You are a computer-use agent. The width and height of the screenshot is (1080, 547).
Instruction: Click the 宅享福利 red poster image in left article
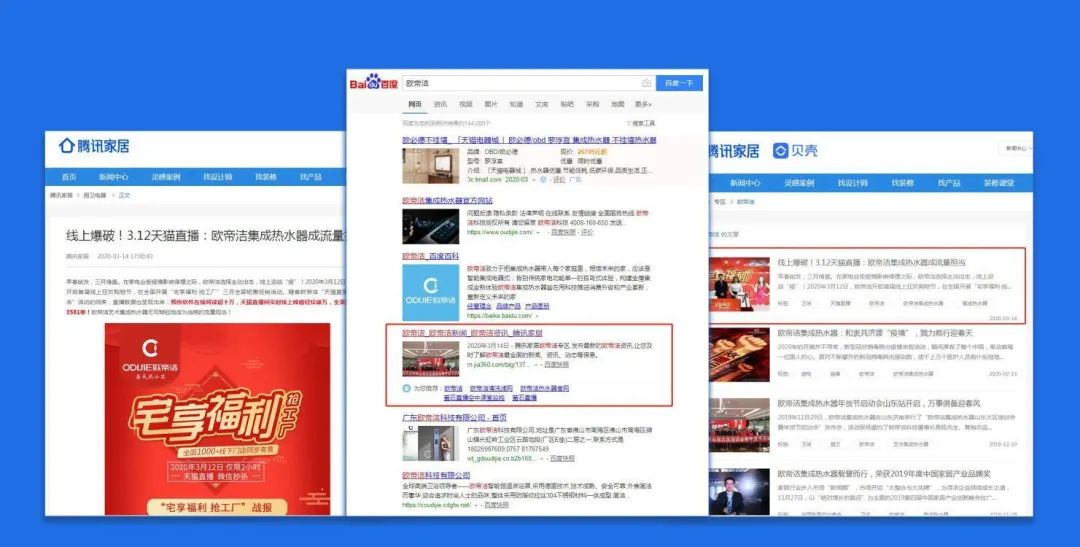218,419
